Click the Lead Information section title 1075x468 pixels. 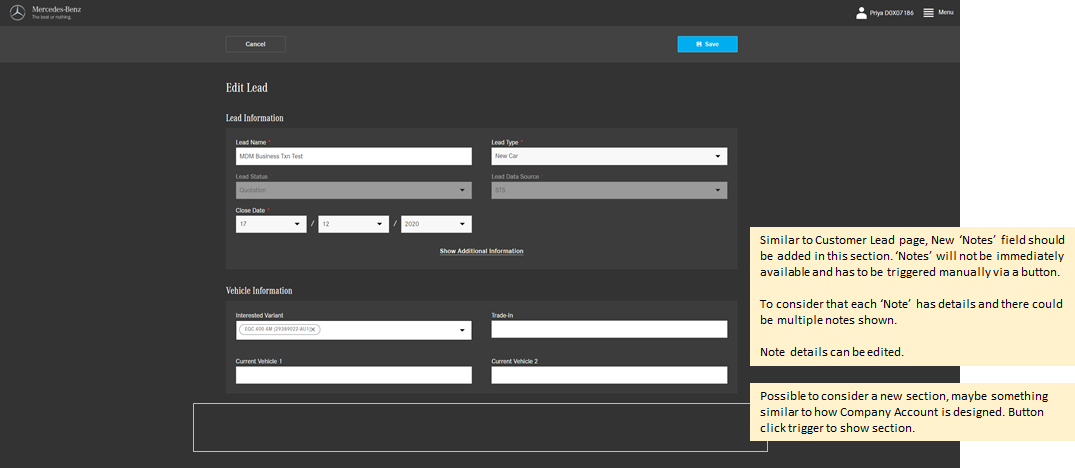pos(254,118)
